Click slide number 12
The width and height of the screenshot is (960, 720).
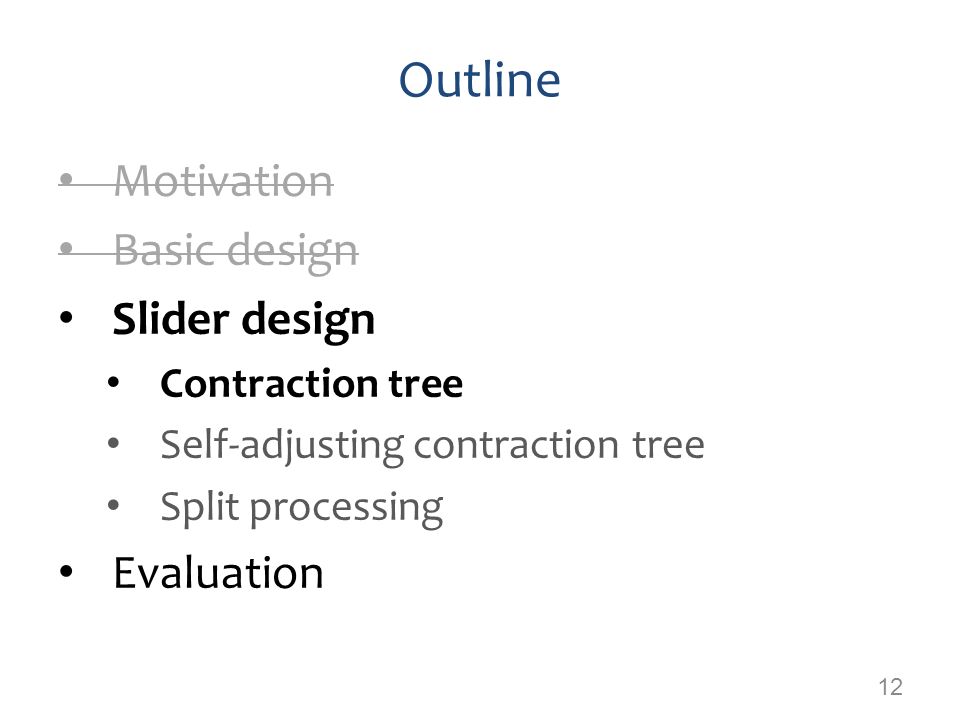[890, 687]
